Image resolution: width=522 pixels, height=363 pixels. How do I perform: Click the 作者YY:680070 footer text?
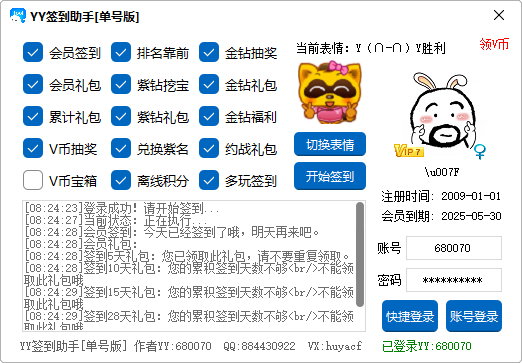(x=173, y=346)
